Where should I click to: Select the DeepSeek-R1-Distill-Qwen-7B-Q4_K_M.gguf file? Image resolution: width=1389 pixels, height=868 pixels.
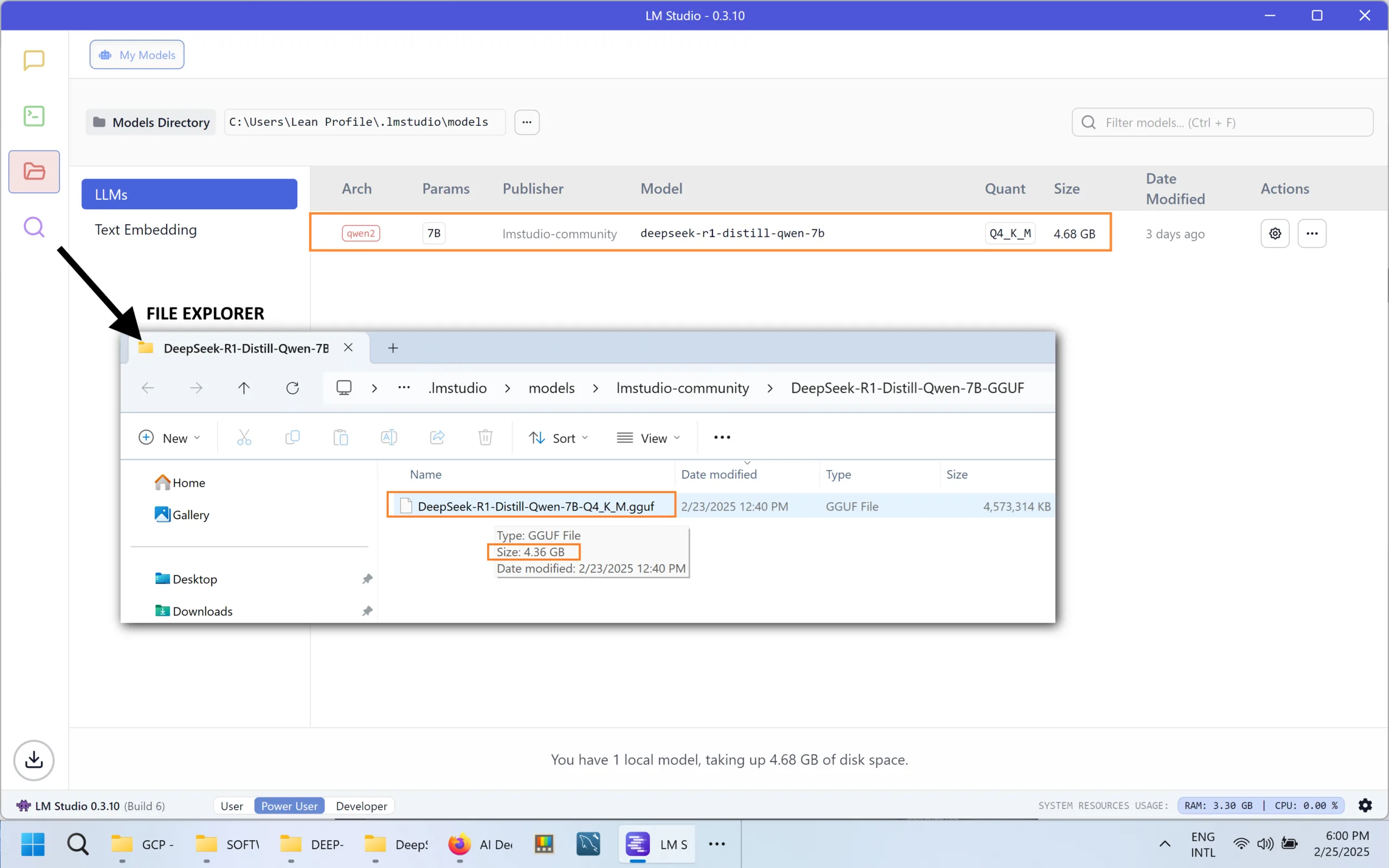click(536, 506)
